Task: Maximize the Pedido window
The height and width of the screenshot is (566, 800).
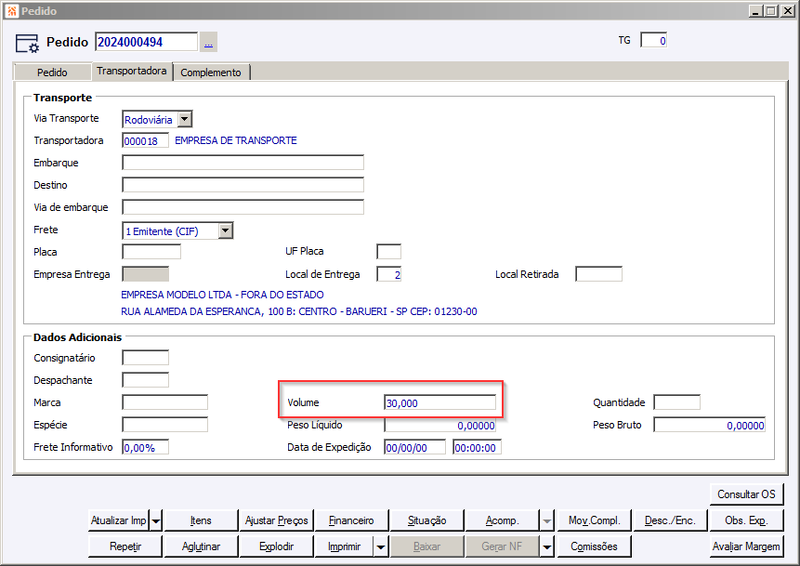Action: pyautogui.click(x=771, y=11)
